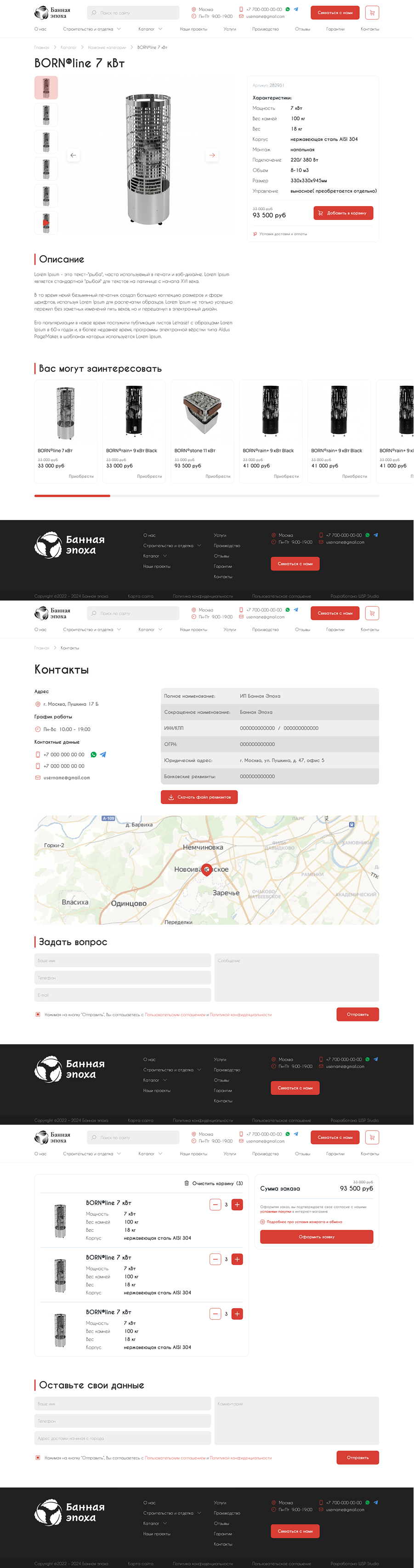Click the Сообщение text area in Задать вопрос
This screenshot has width=414, height=1568.
pyautogui.click(x=297, y=978)
